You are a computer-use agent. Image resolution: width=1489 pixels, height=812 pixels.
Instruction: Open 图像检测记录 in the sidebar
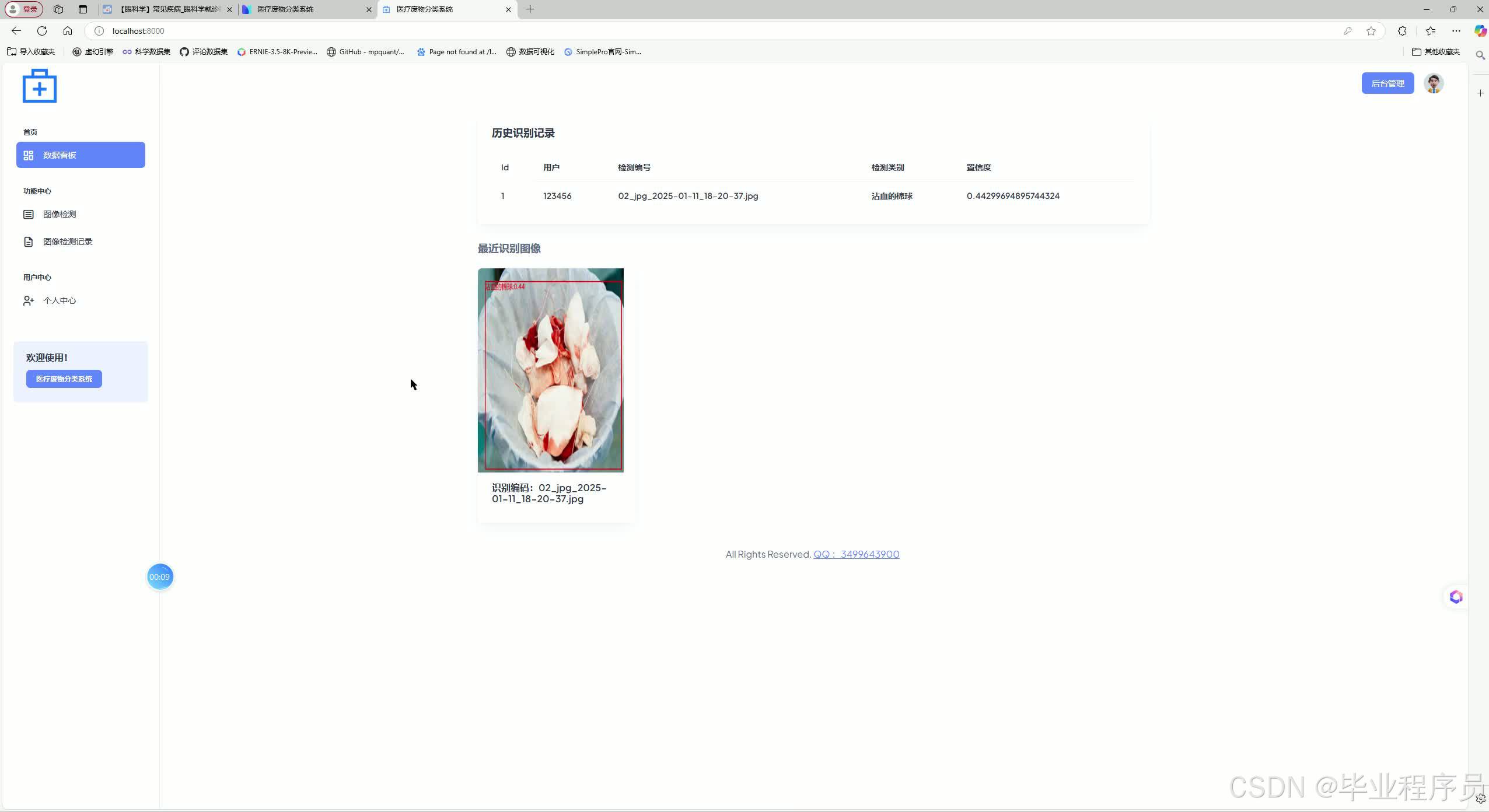pyautogui.click(x=68, y=242)
